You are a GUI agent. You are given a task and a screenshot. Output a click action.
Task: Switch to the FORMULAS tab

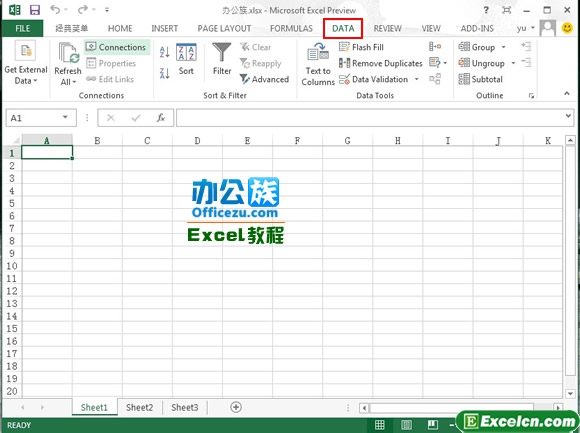pos(291,28)
